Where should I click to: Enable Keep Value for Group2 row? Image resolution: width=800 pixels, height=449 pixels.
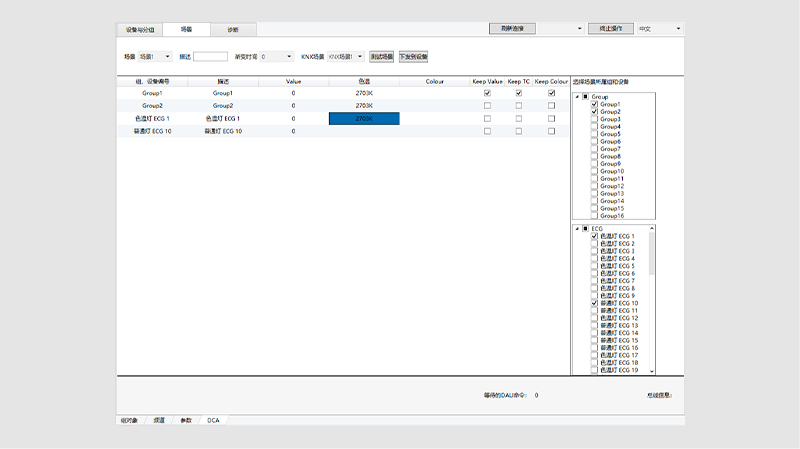point(488,105)
